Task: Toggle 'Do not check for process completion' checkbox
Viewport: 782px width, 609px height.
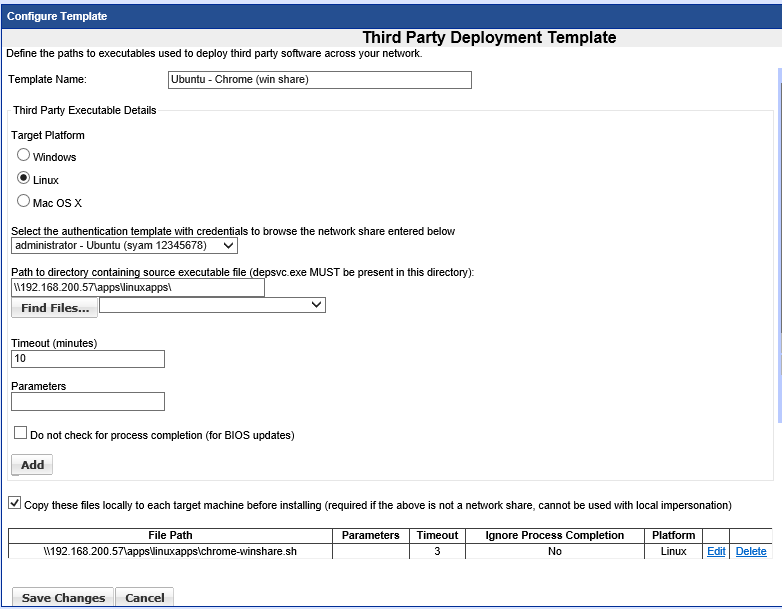Action: click(x=20, y=434)
